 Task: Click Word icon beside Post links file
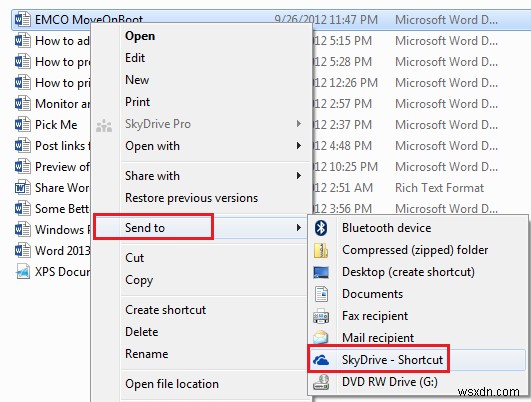(22, 146)
